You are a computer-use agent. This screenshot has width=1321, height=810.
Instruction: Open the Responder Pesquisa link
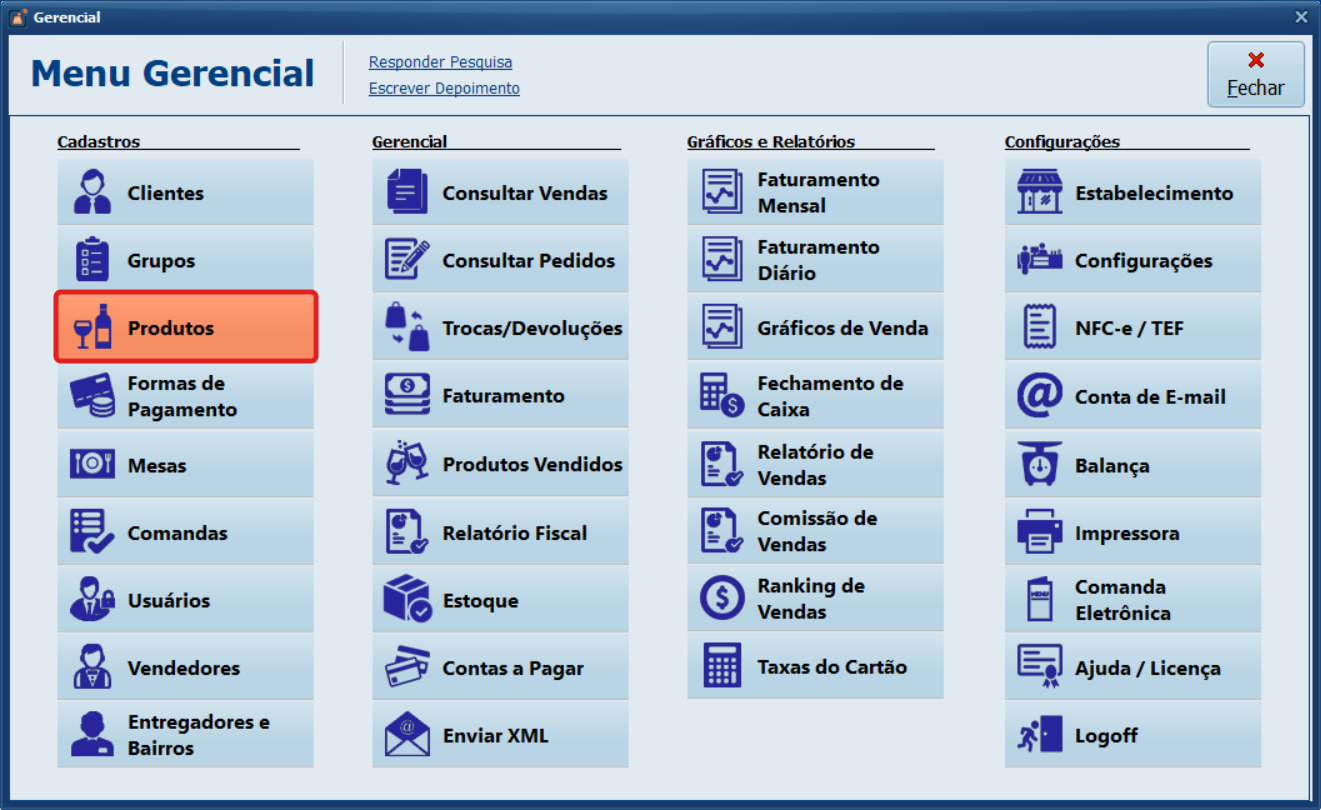point(440,62)
